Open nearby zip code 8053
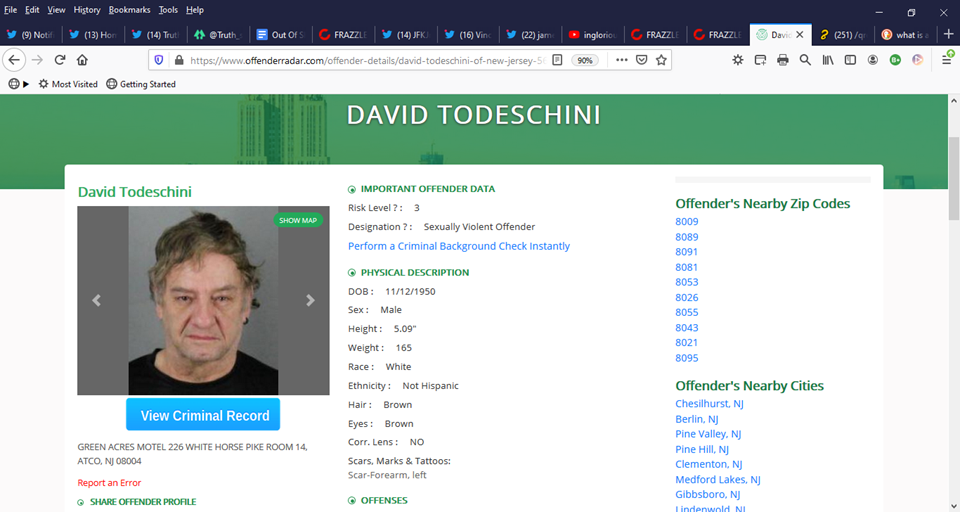 pos(687,282)
